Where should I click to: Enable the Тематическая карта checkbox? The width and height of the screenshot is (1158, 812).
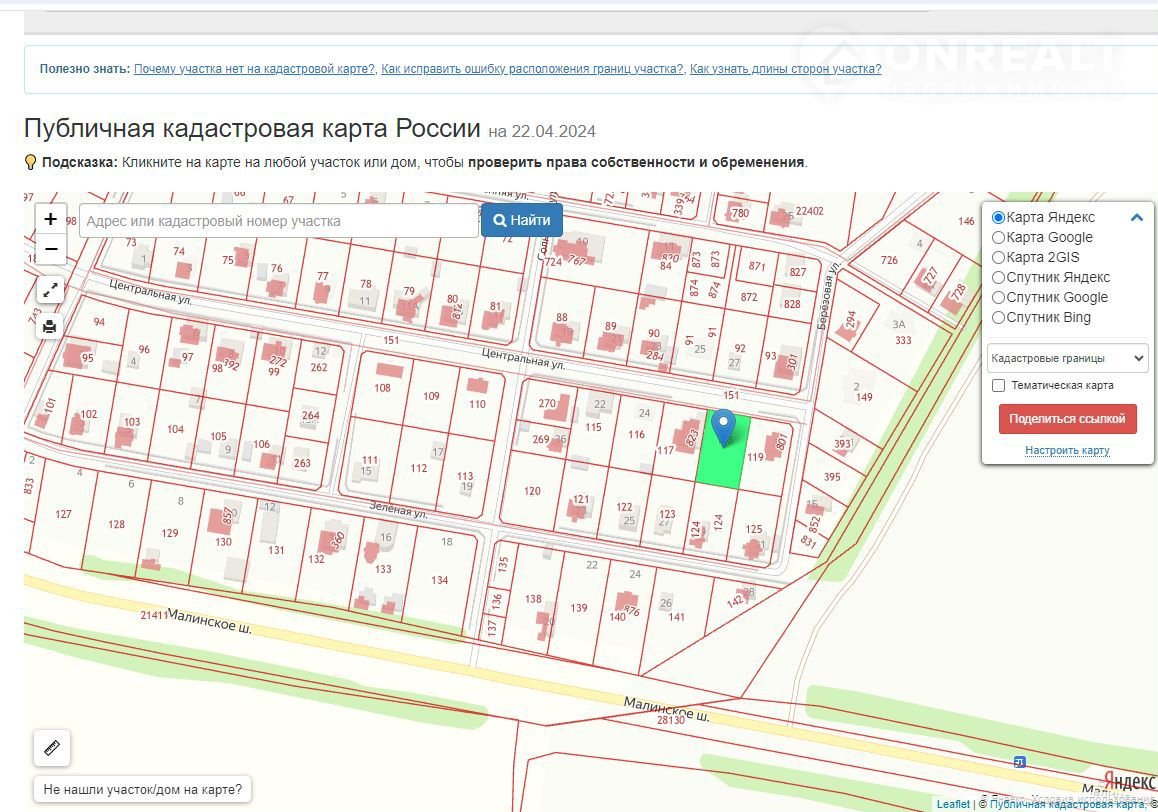click(998, 385)
